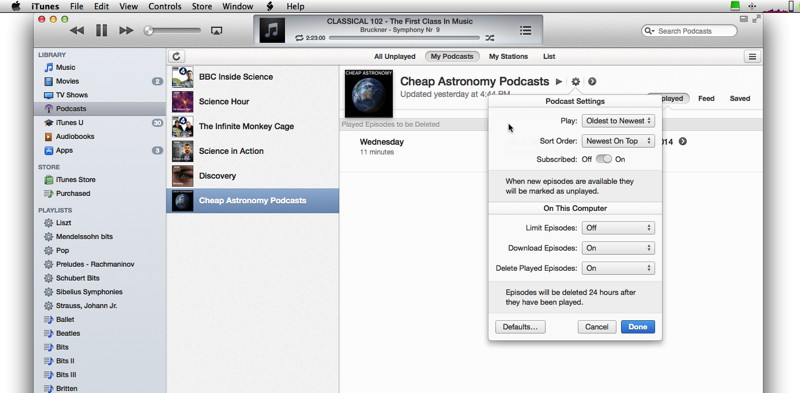
Task: Select the Science Hour podcast
Action: (x=253, y=102)
